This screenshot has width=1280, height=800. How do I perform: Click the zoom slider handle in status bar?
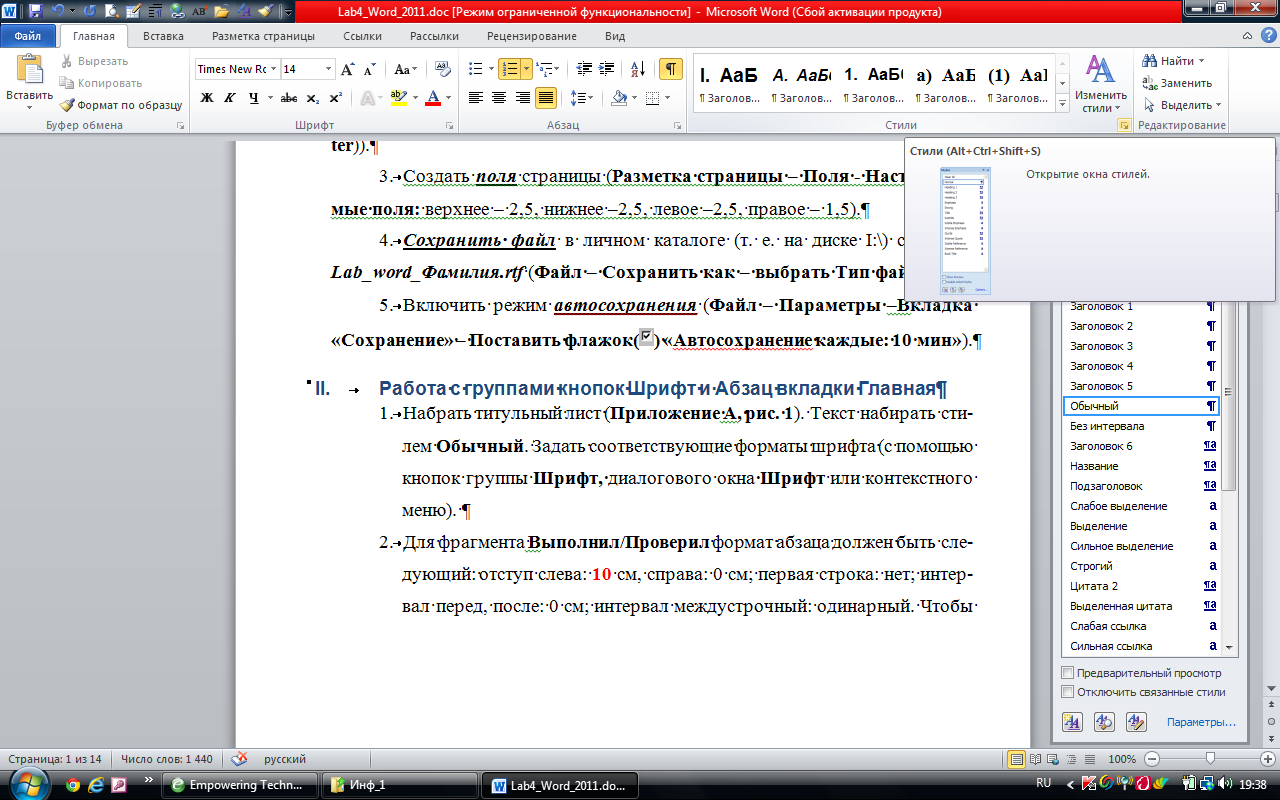click(x=1210, y=759)
